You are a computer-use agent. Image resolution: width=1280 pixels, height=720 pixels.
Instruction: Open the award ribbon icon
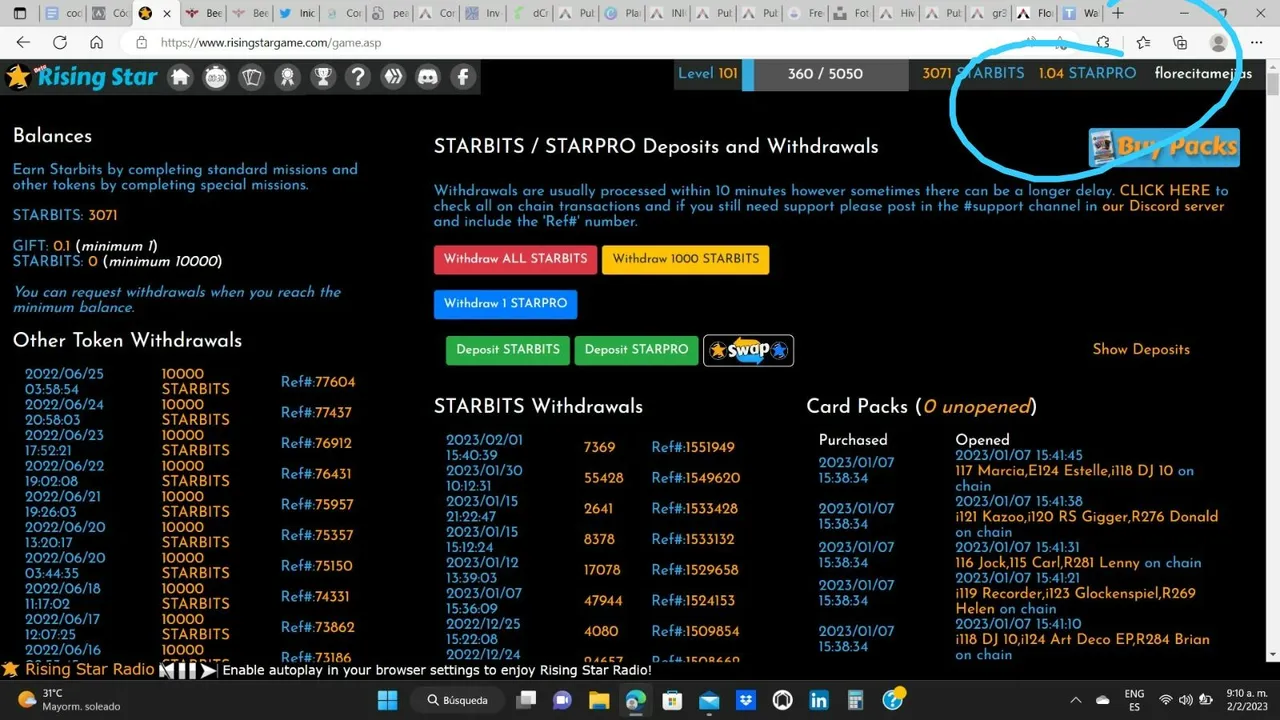pyautogui.click(x=287, y=77)
